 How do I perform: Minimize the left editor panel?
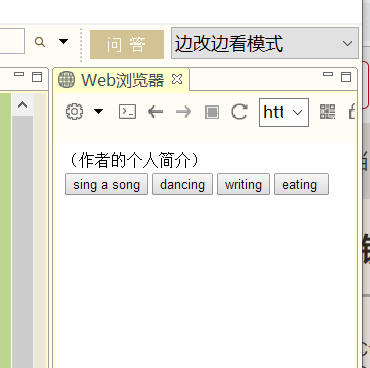tap(19, 74)
